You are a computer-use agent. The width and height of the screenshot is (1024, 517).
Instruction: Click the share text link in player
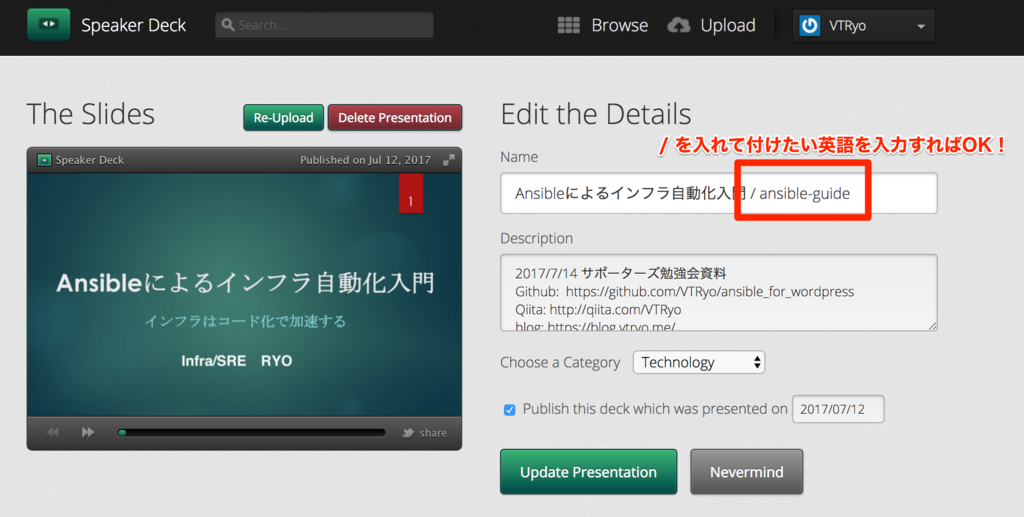coord(433,433)
